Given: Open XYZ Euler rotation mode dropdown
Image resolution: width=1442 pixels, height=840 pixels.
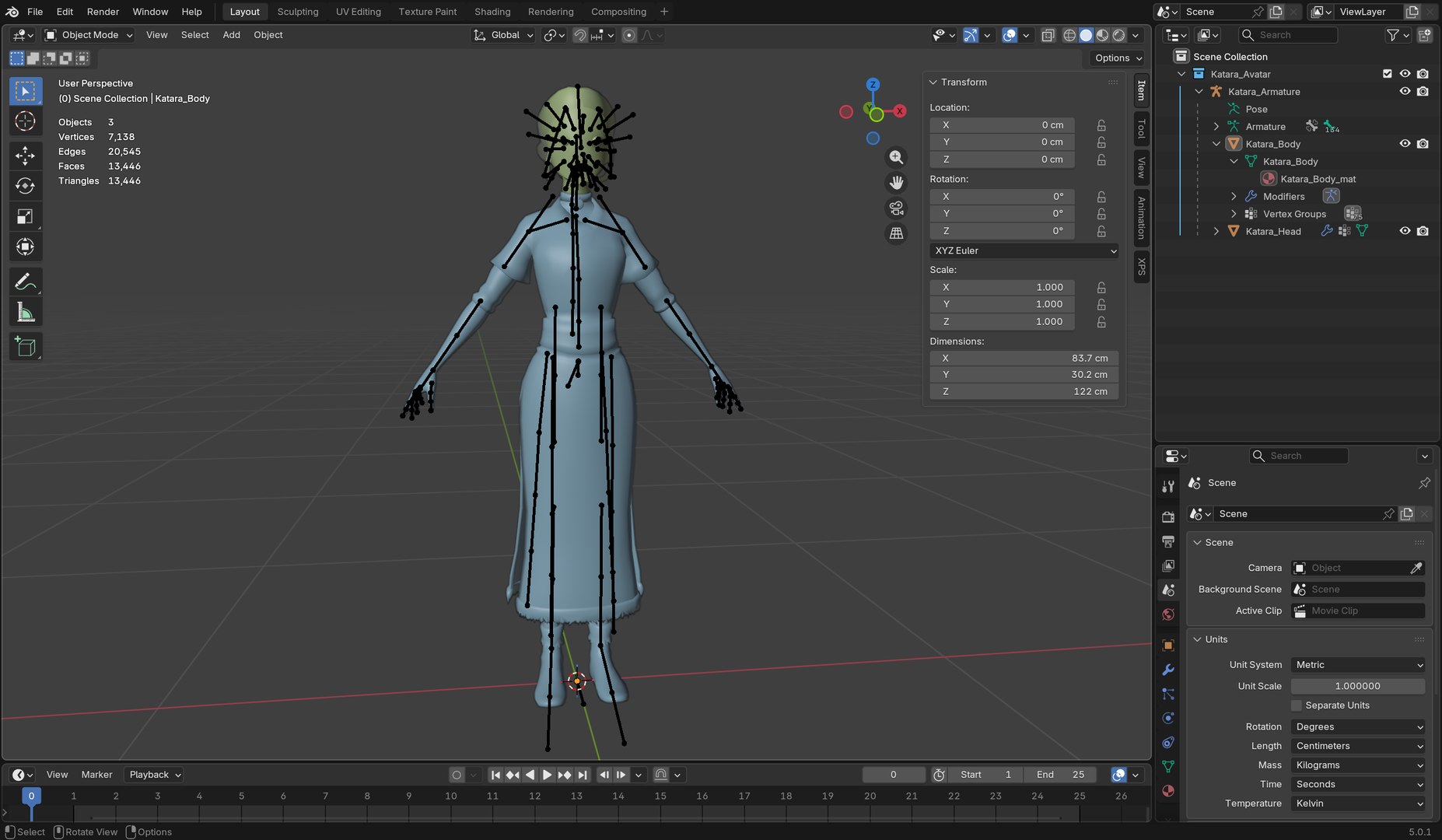Looking at the screenshot, I should click(x=1024, y=250).
